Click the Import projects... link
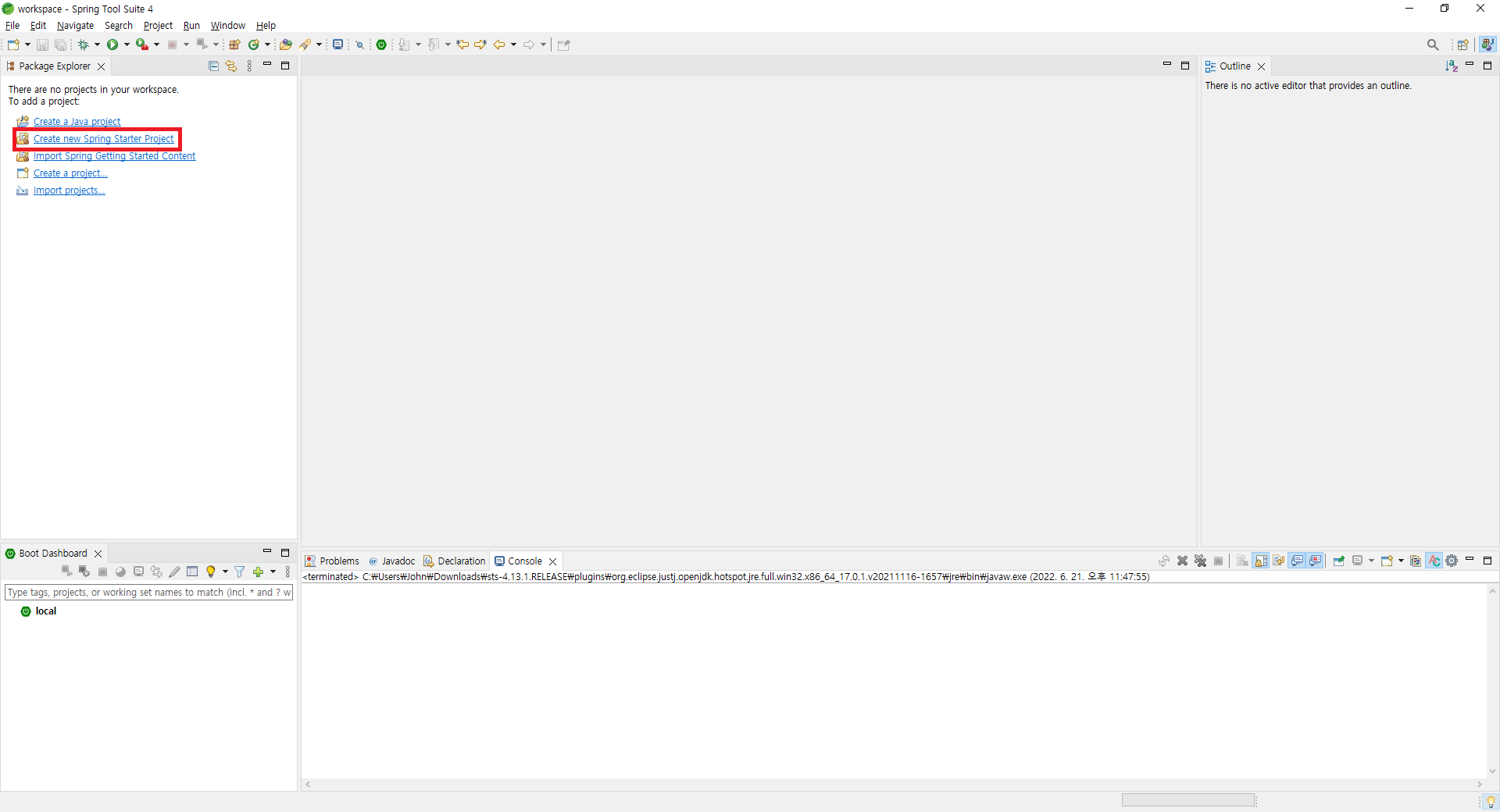This screenshot has height=812, width=1500. [69, 191]
